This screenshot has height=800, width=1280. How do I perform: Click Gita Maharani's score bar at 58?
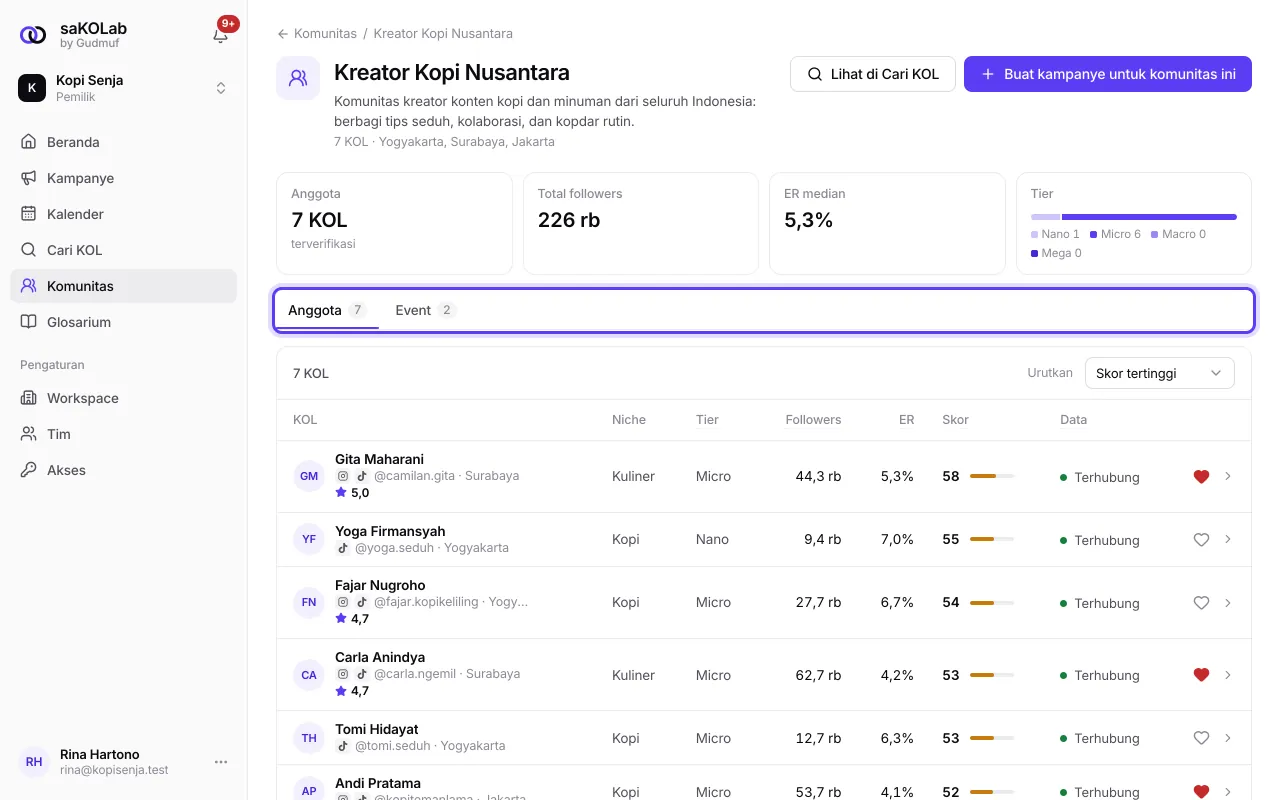992,477
